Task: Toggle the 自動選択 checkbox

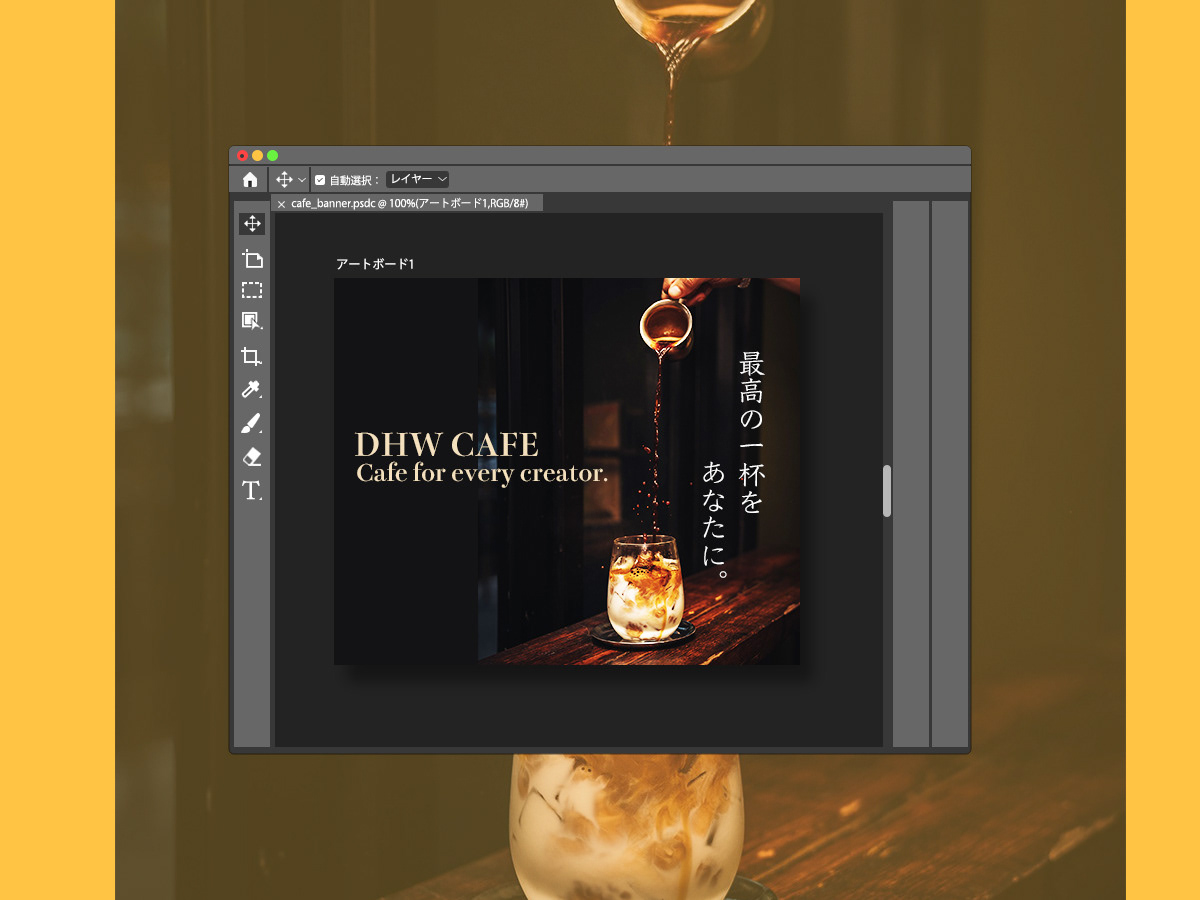Action: (320, 180)
